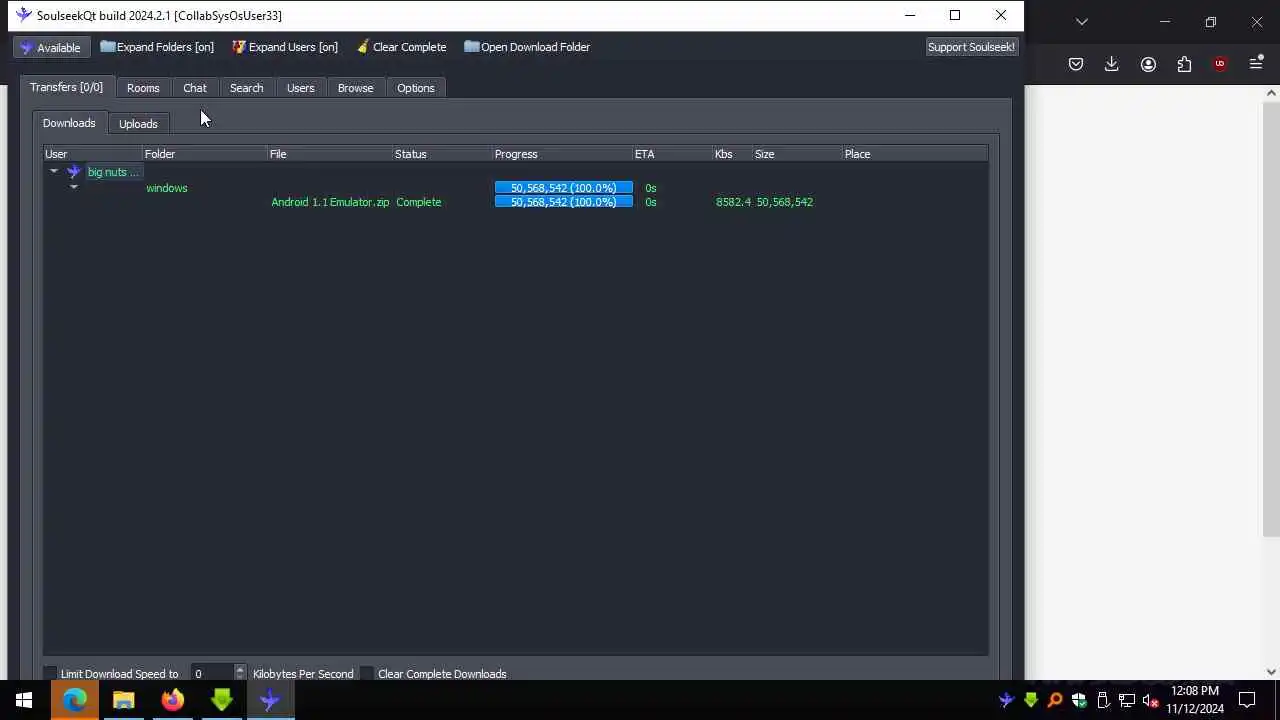Viewport: 1280px width, 720px height.
Task: Click Clear Complete in toolbar
Action: [402, 47]
